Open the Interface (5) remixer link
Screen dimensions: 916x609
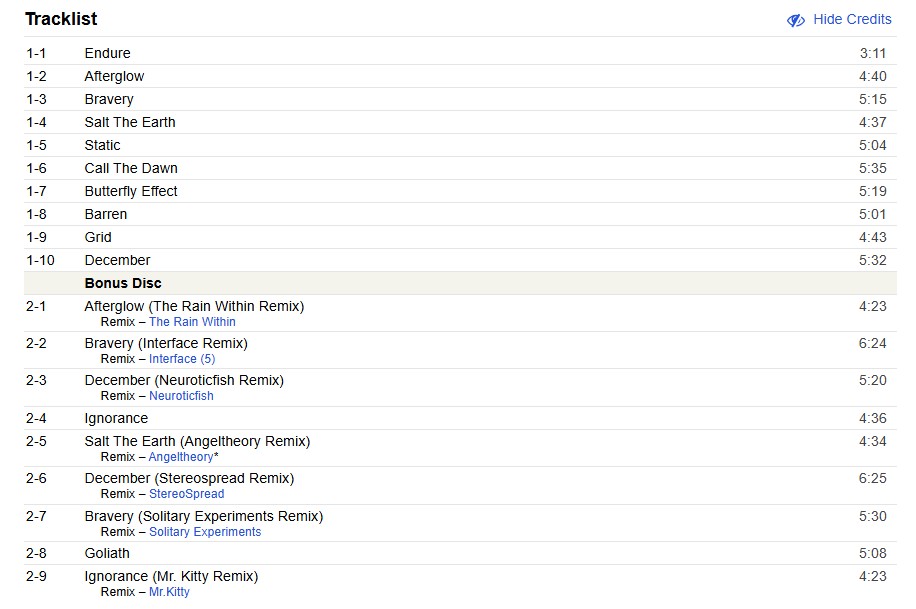click(x=181, y=359)
